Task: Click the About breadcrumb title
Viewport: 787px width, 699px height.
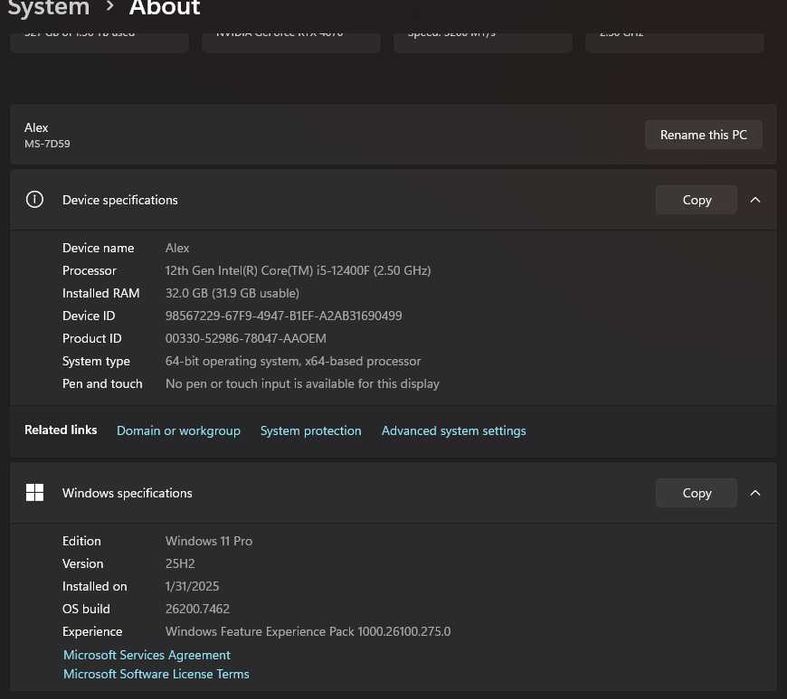Action: [165, 8]
